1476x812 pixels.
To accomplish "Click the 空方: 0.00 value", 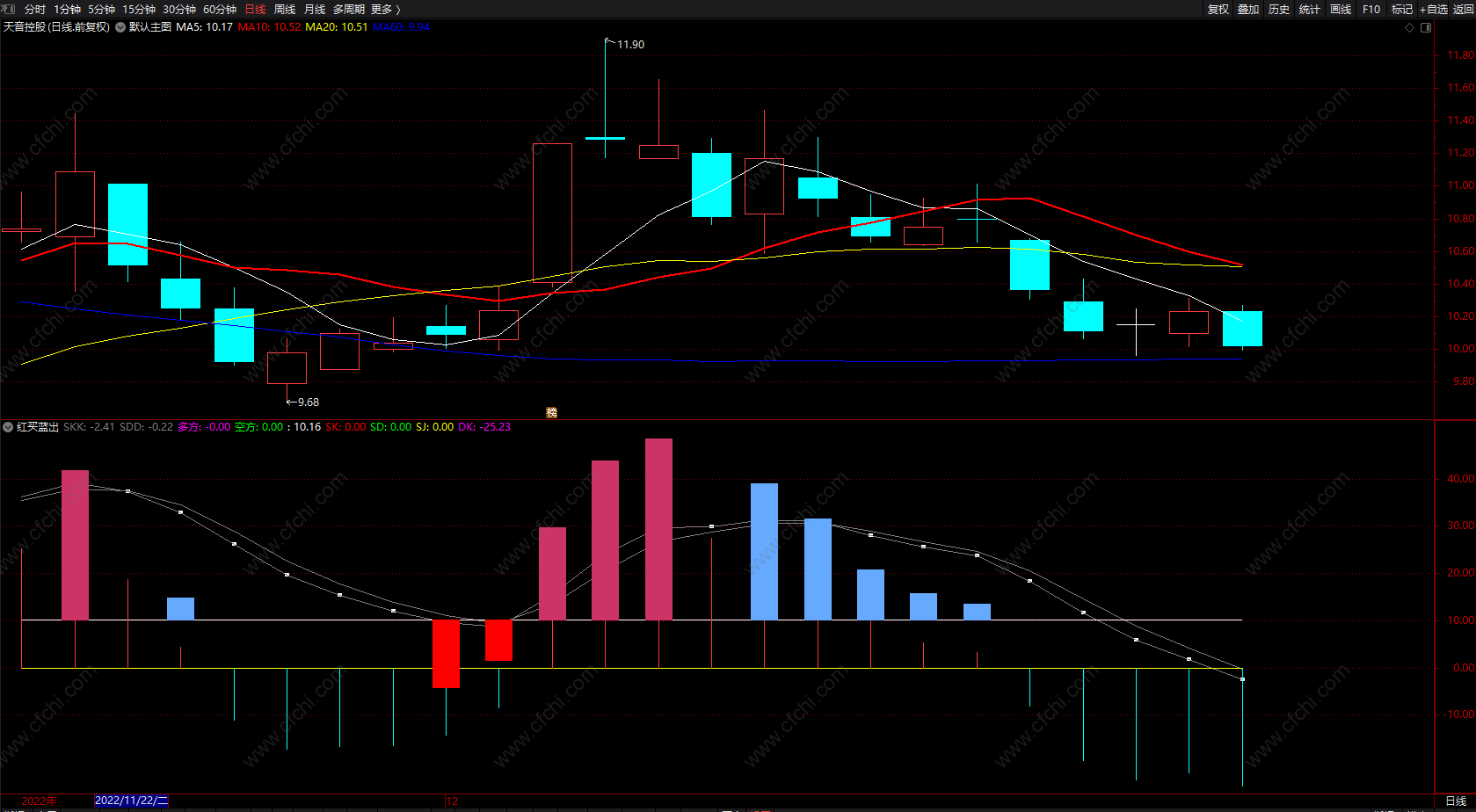I will coord(259,427).
